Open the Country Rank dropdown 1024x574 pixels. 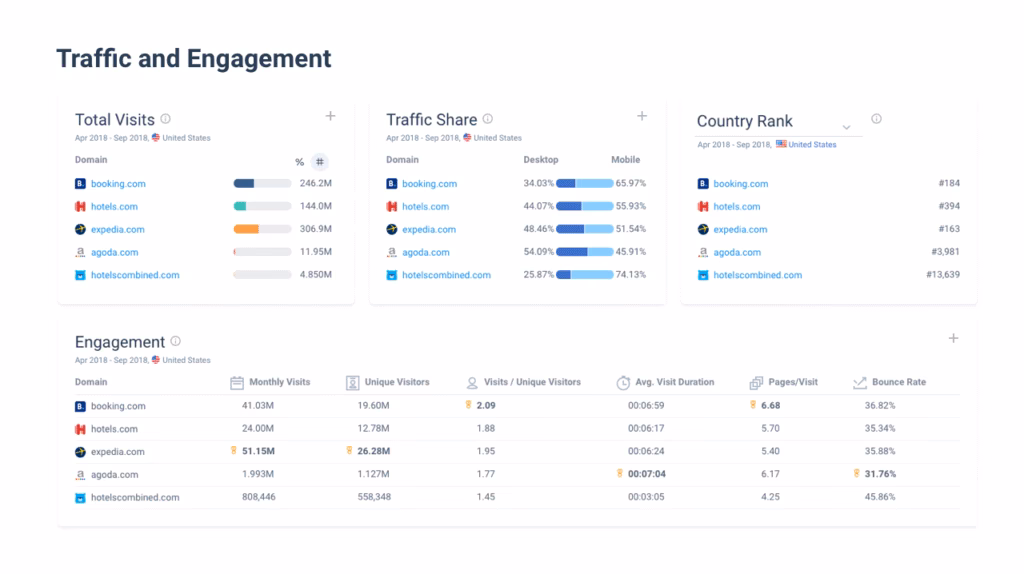[x=846, y=127]
